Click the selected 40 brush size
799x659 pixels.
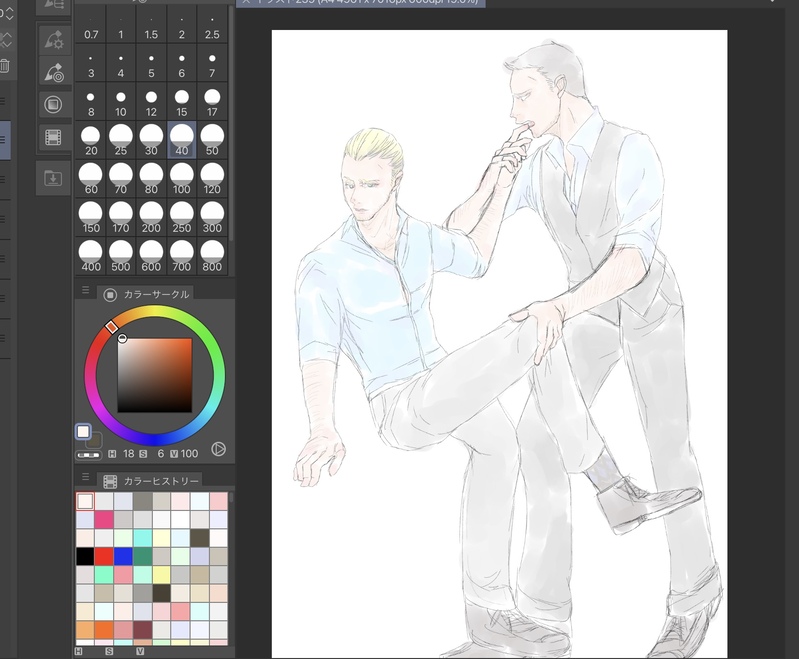(181, 140)
